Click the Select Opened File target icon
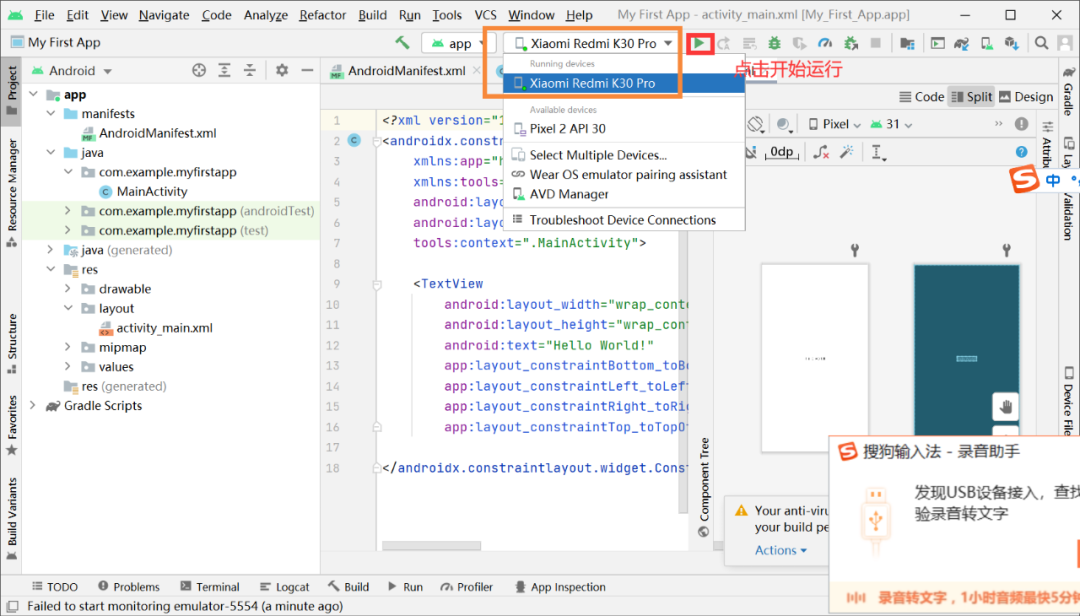This screenshot has width=1080, height=616. pos(199,70)
